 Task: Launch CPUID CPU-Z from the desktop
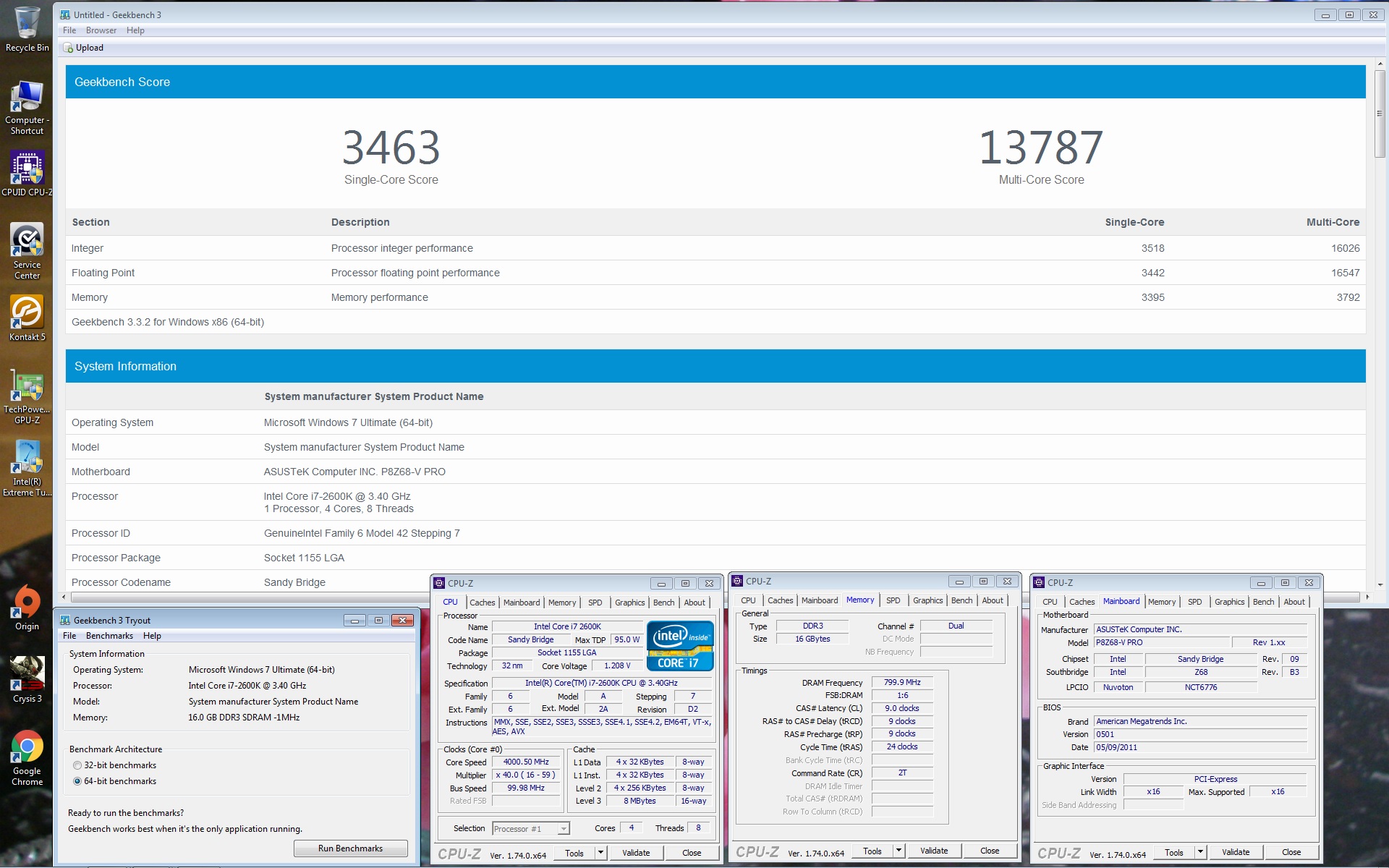point(27,174)
